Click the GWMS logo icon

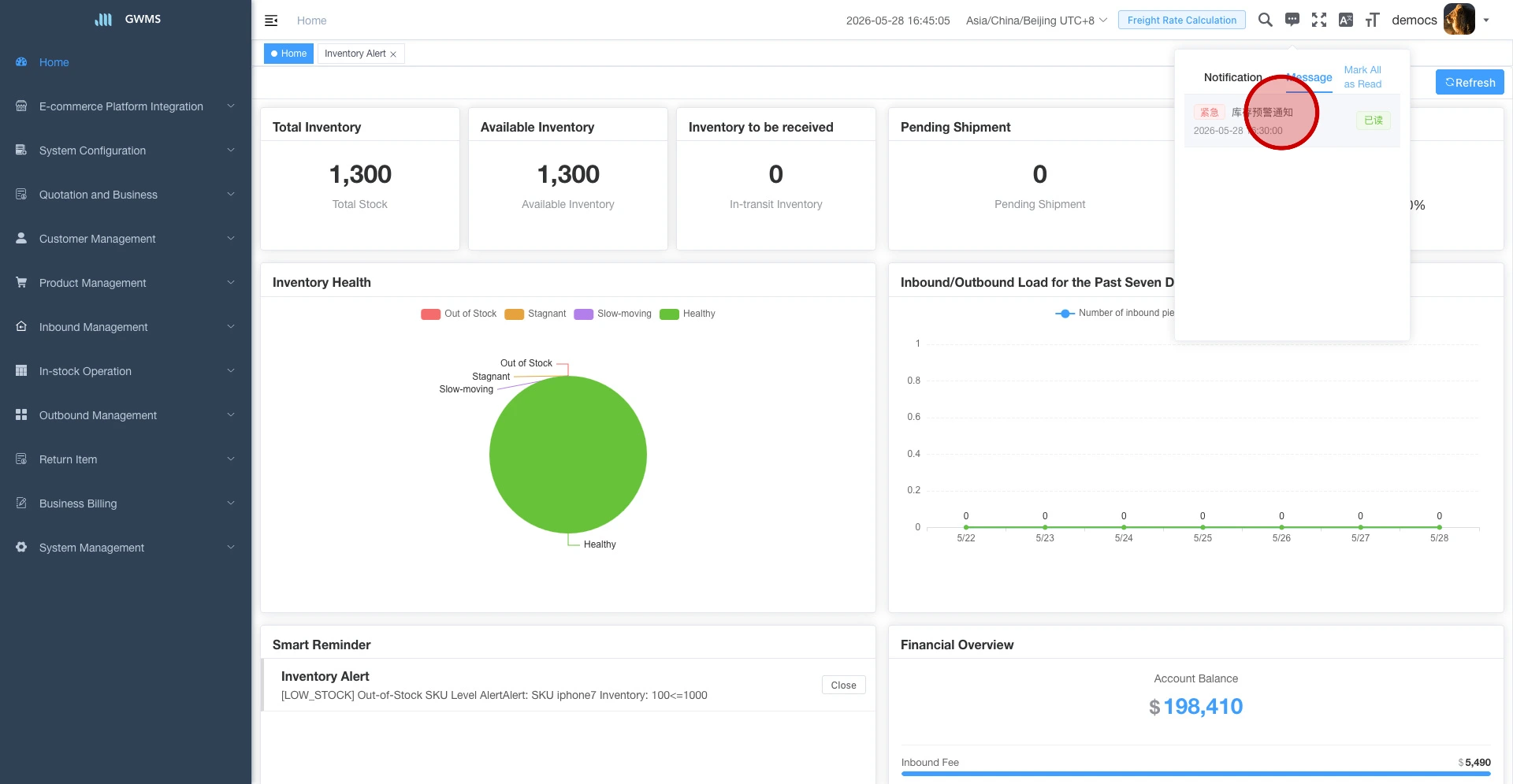[103, 19]
